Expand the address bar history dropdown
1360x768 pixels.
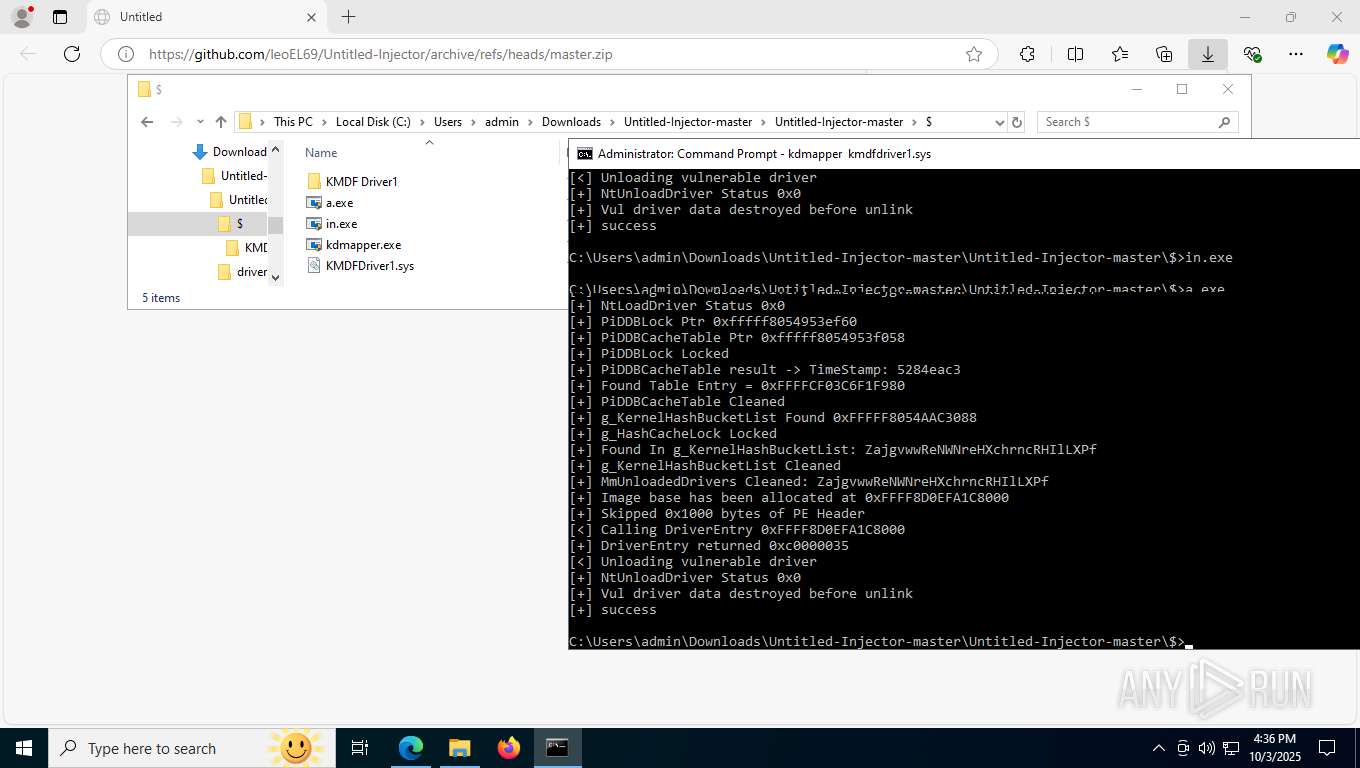coord(999,122)
